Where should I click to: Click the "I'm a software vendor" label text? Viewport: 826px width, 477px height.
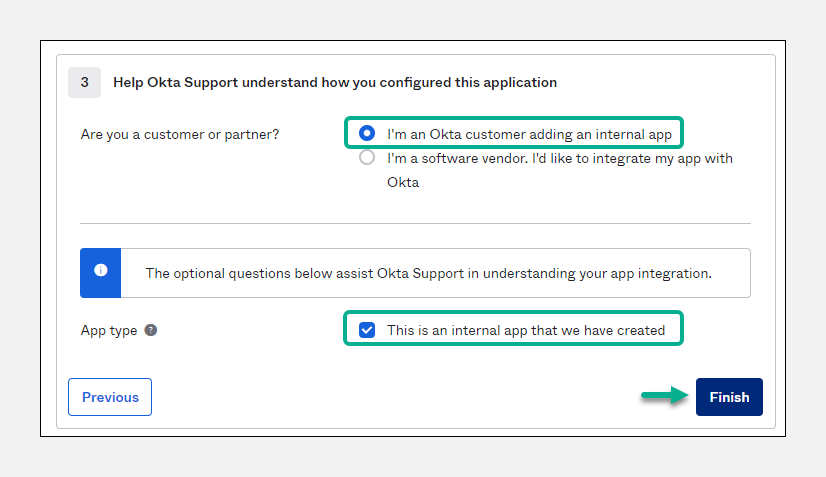tap(559, 158)
